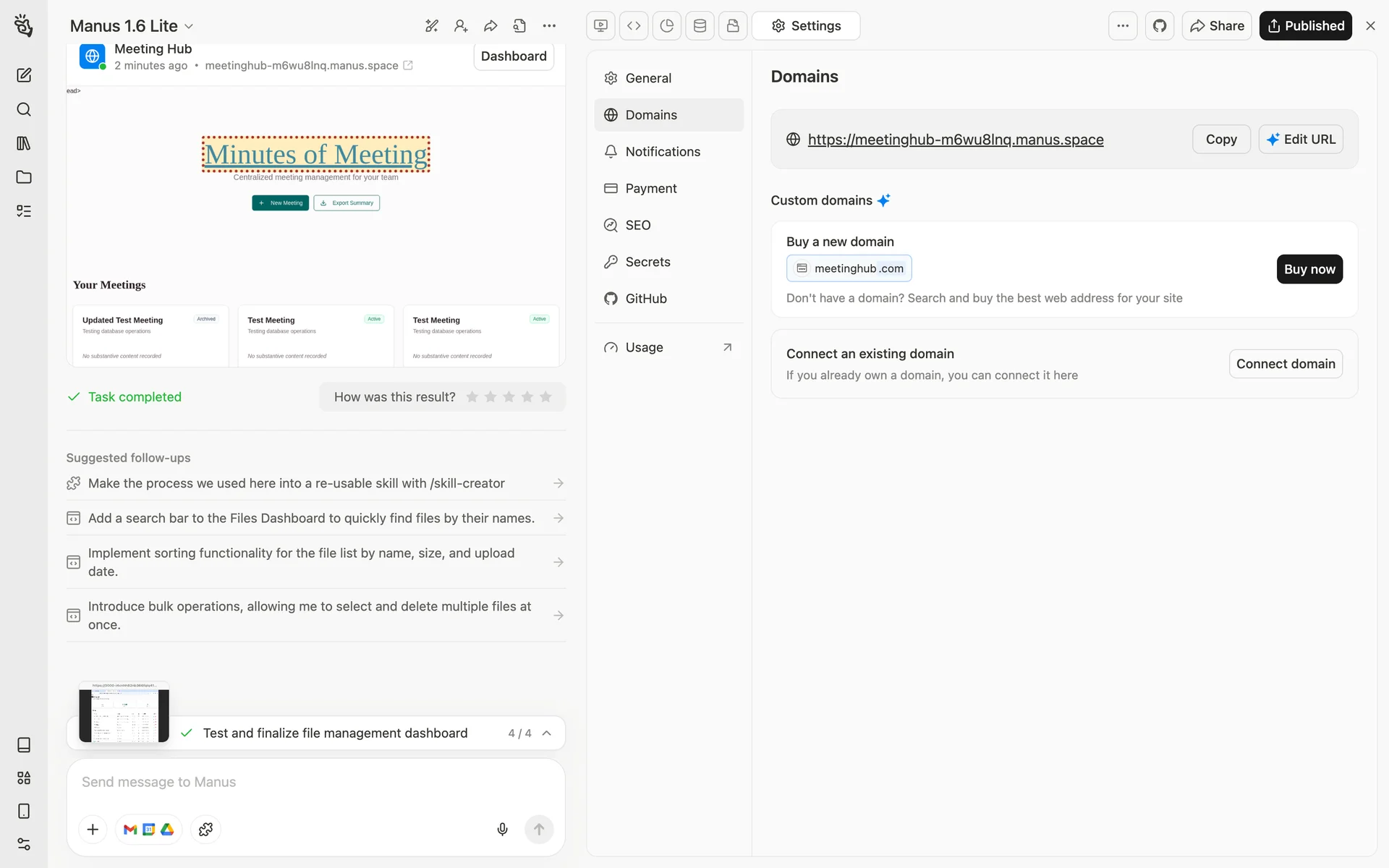The image size is (1389, 868).
Task: Switch to SEO settings section
Action: tap(637, 225)
